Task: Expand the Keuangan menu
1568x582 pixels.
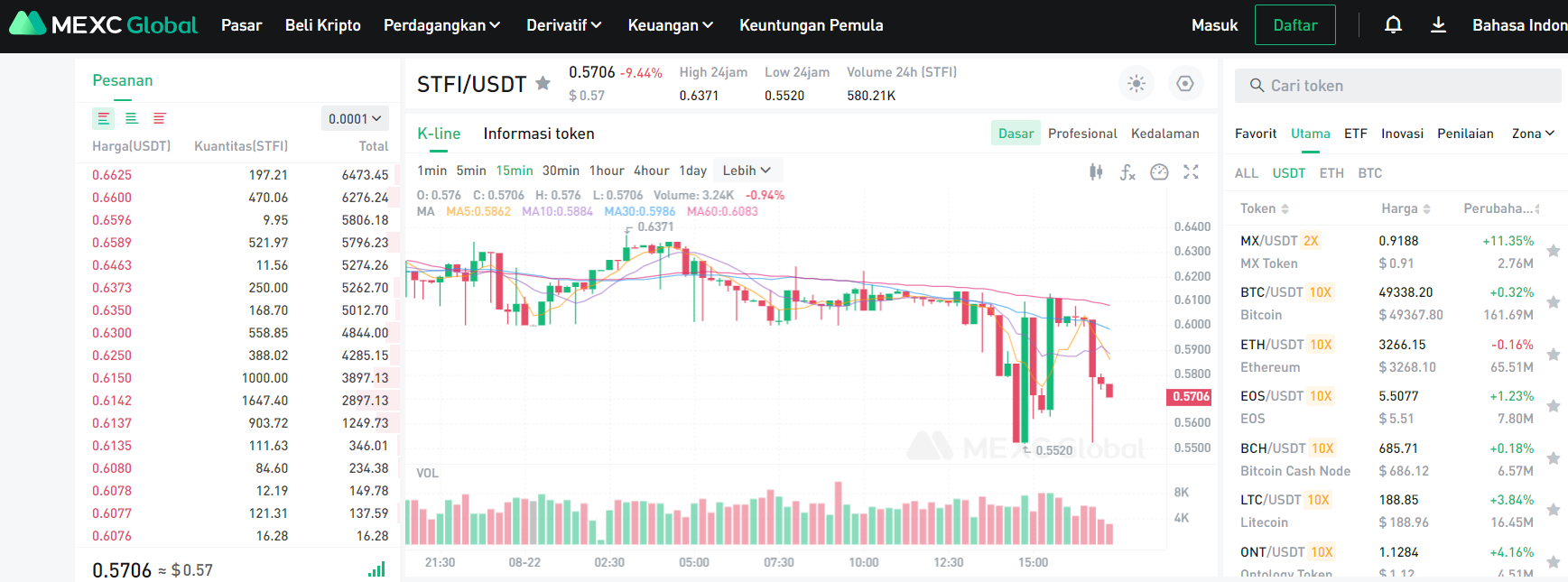Action: pyautogui.click(x=671, y=25)
